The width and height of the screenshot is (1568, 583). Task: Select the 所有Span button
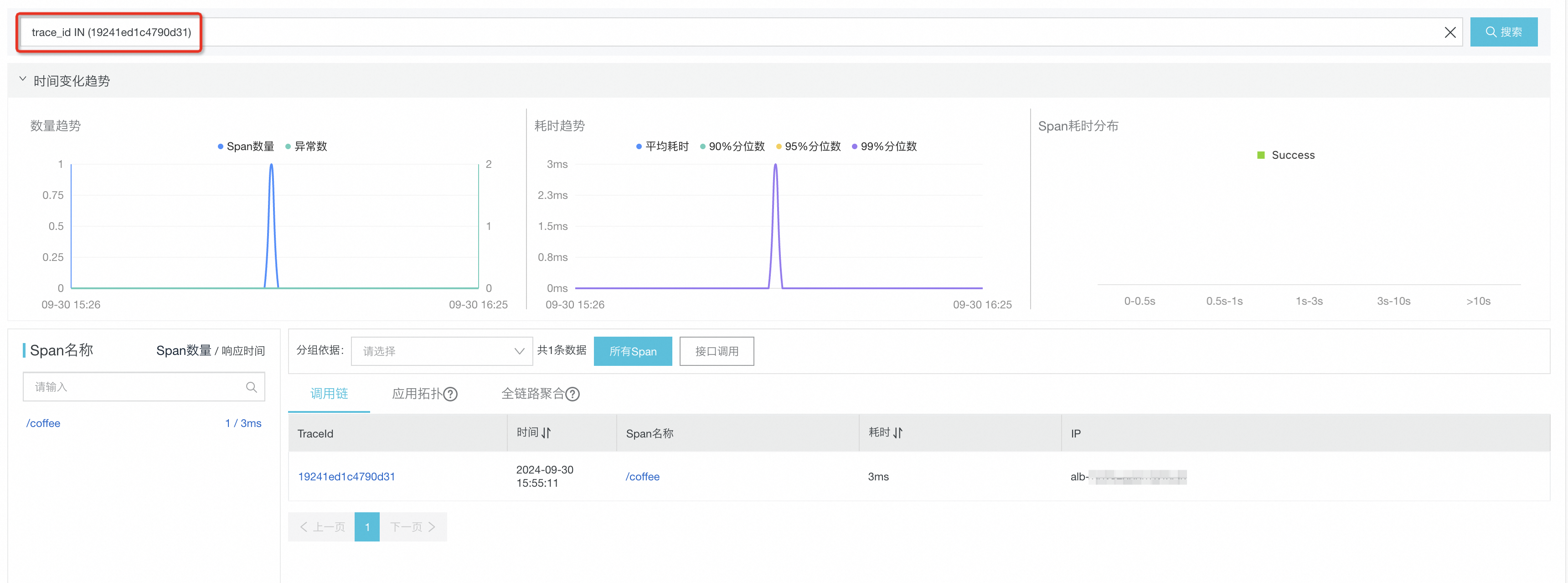click(632, 352)
